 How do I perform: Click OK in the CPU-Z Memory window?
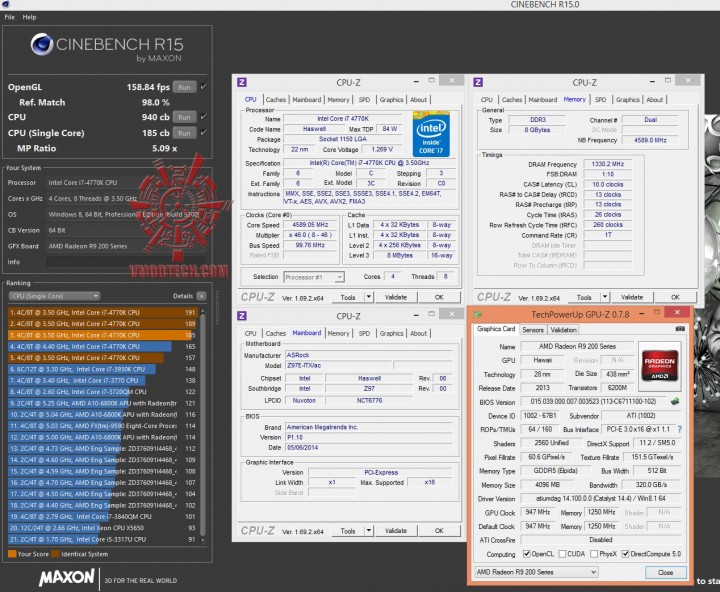tap(675, 297)
